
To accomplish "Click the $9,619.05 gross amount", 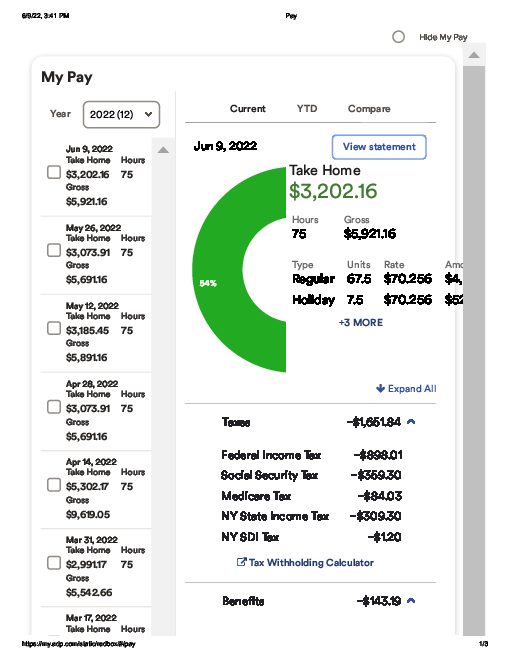I will (88, 514).
